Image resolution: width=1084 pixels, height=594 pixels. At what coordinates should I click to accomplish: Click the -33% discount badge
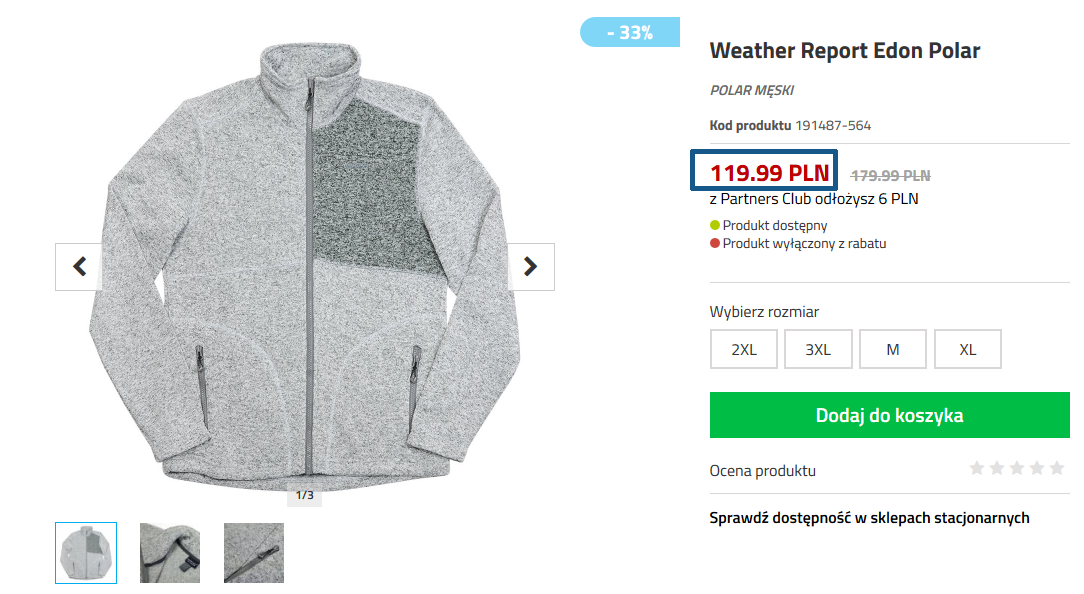coord(630,33)
